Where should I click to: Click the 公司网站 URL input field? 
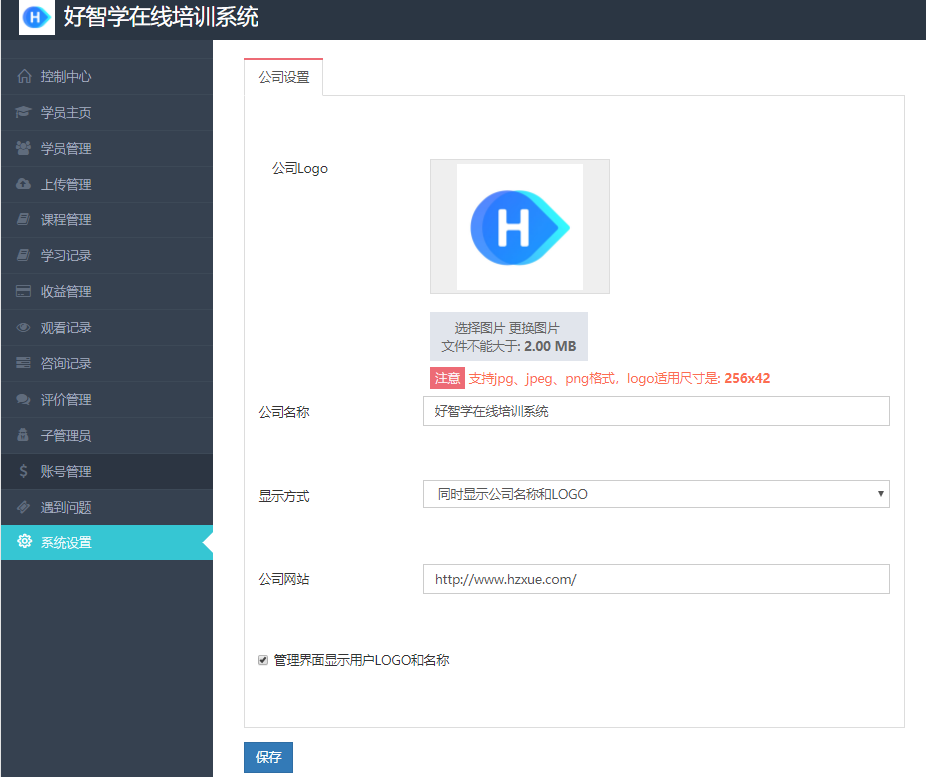(656, 579)
